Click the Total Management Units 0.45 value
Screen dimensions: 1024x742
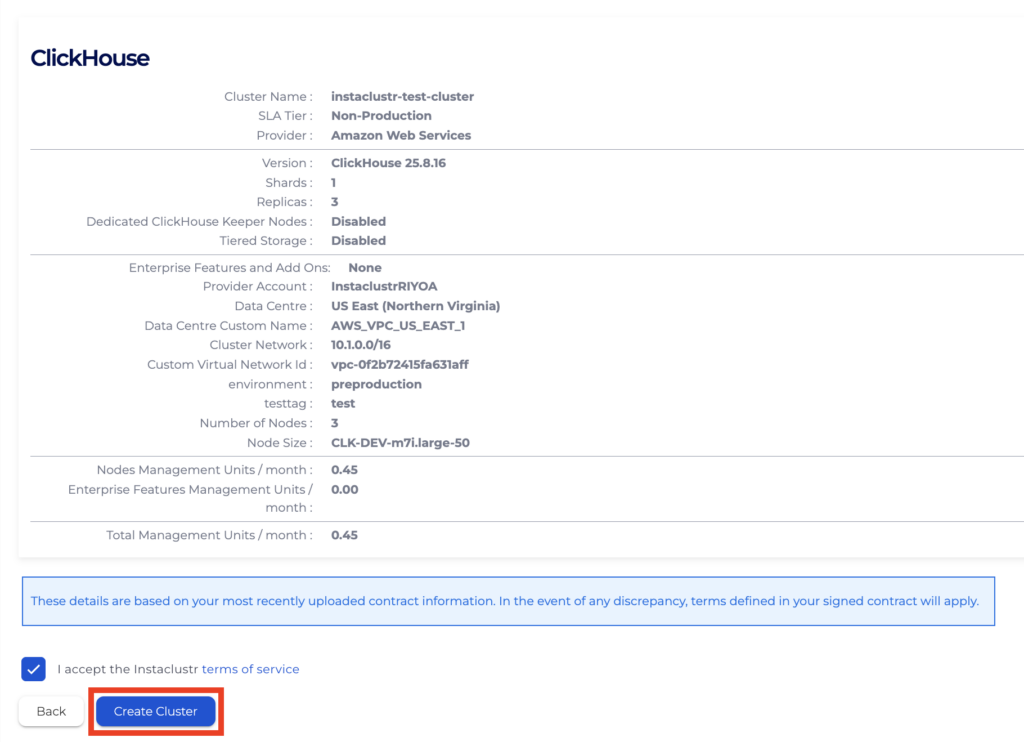pos(344,536)
